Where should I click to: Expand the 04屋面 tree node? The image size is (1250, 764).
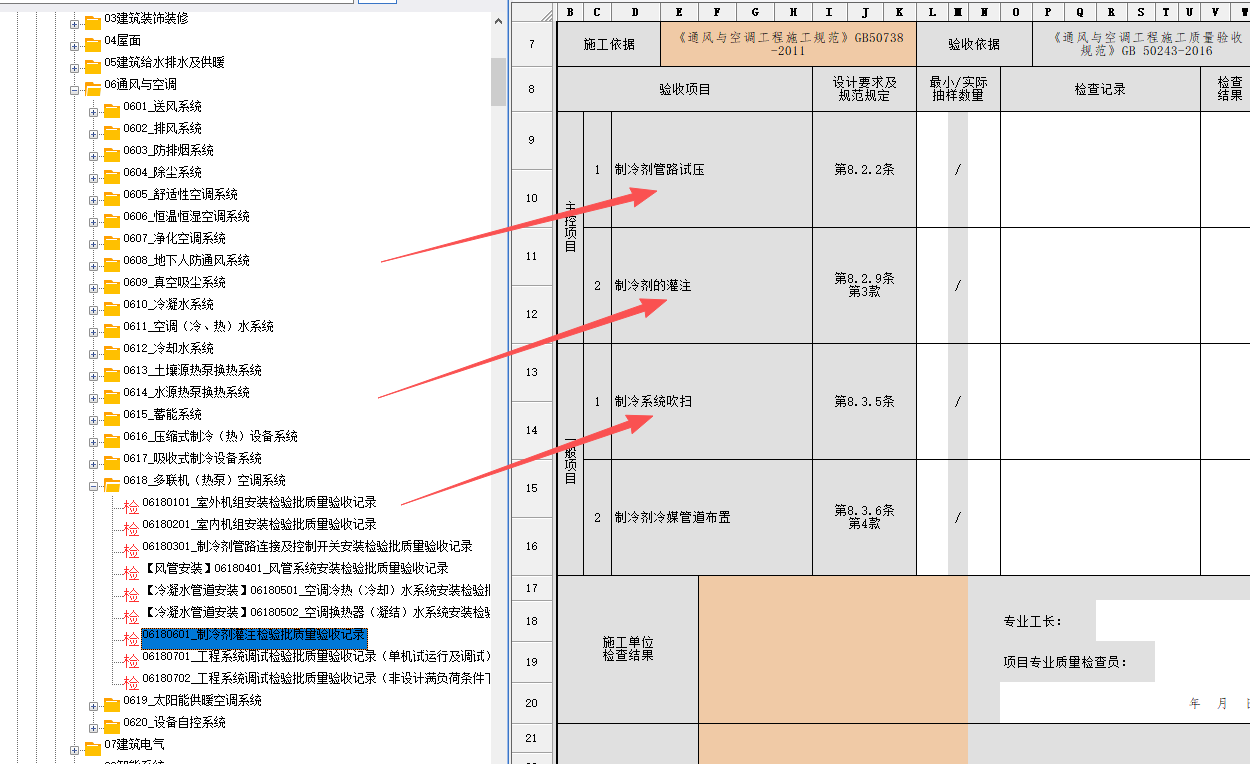pos(75,46)
